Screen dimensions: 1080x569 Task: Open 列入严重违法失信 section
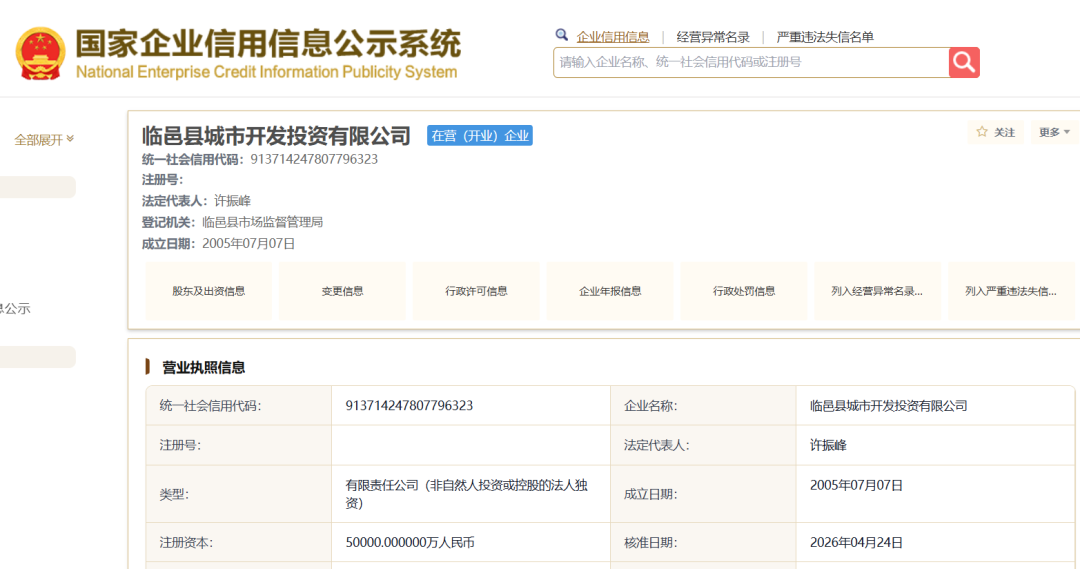[x=1011, y=291]
